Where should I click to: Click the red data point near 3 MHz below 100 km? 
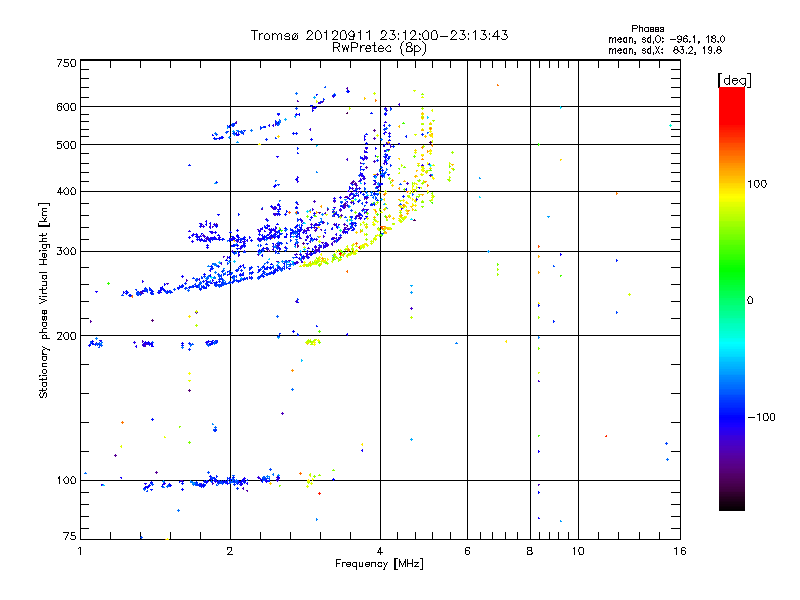click(319, 493)
